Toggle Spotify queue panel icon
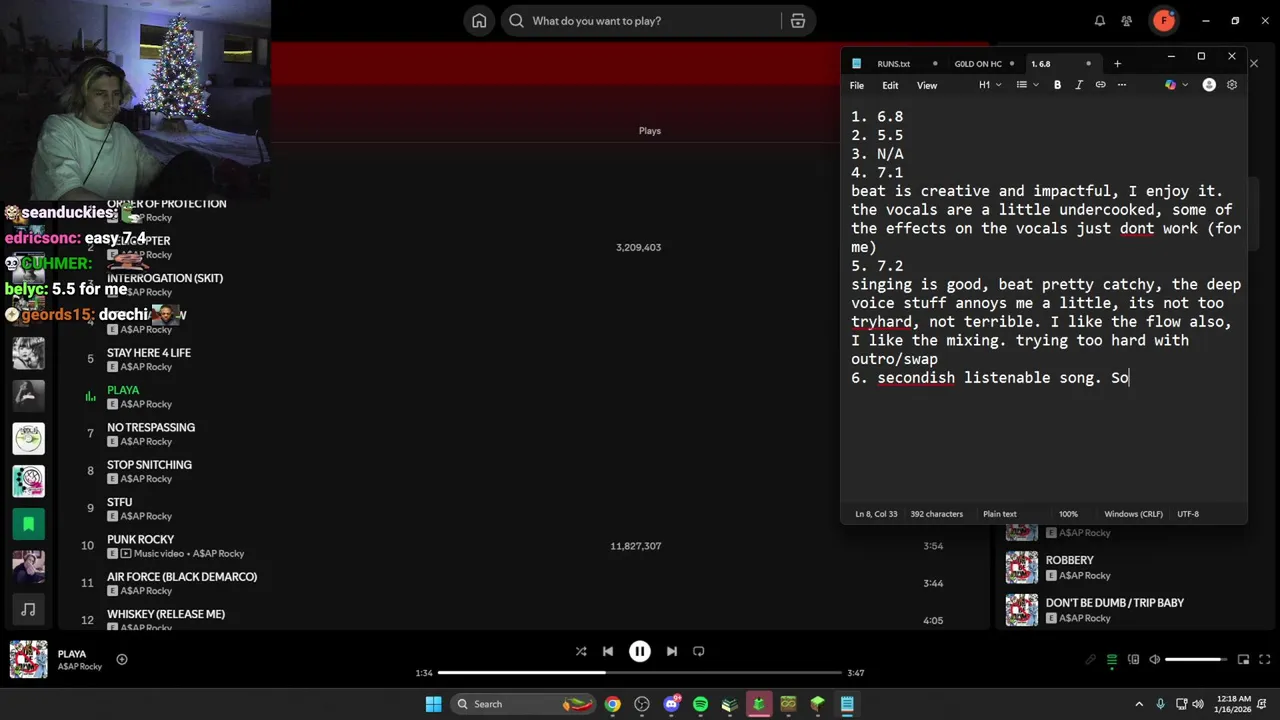Image resolution: width=1280 pixels, height=720 pixels. click(1112, 660)
